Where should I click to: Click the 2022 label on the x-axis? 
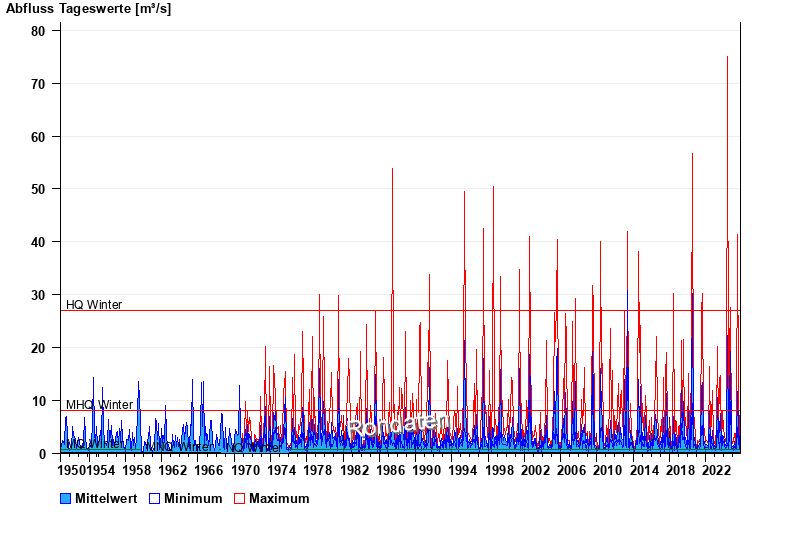tap(716, 470)
